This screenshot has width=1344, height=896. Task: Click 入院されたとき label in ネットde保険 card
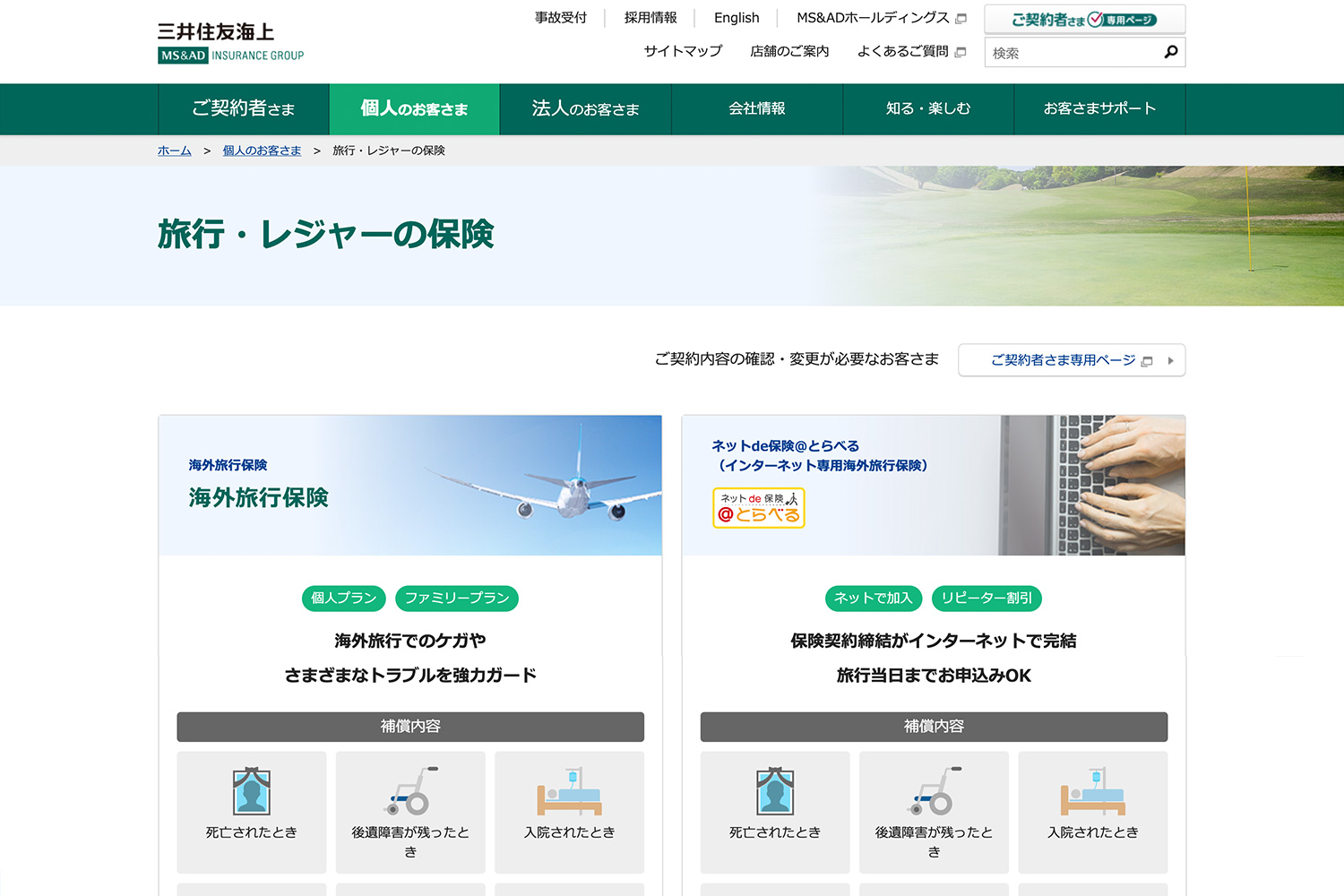pos(1093,832)
